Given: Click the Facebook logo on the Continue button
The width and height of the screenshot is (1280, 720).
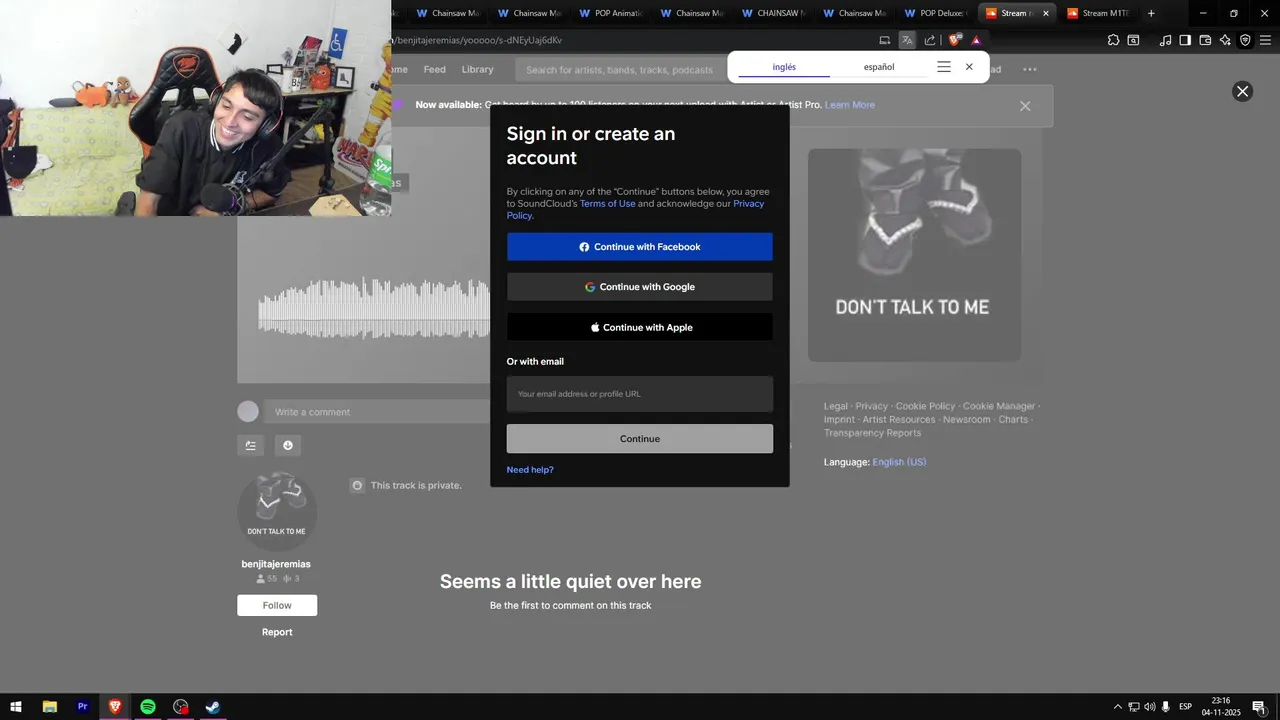Looking at the screenshot, I should 584,247.
